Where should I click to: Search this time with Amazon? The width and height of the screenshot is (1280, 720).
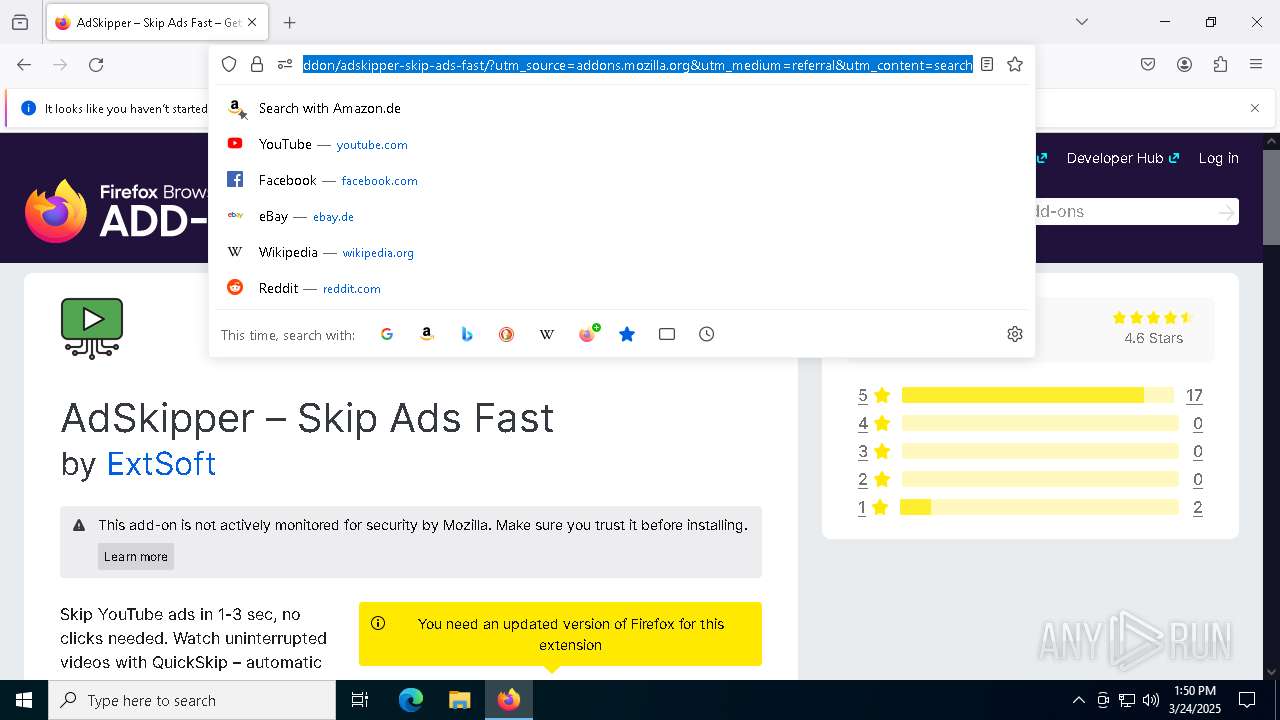427,334
